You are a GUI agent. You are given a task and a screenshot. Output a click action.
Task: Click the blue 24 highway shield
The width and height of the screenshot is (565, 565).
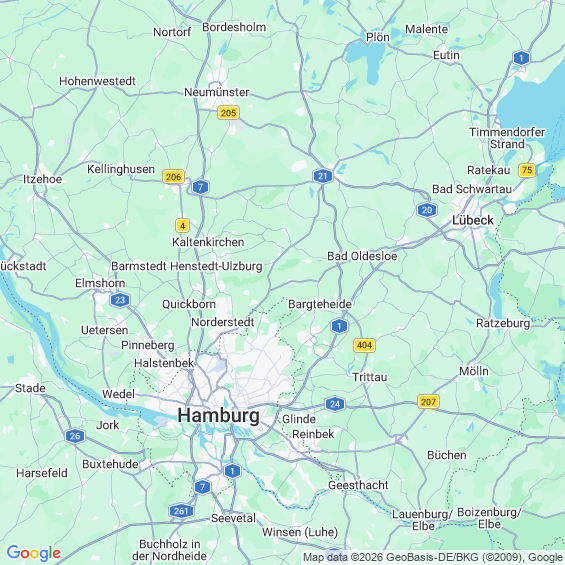click(335, 404)
